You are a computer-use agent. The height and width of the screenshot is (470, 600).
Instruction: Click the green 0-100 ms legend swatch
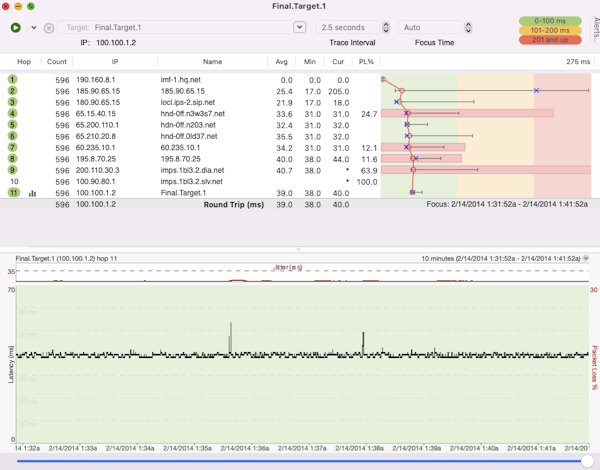pos(549,21)
